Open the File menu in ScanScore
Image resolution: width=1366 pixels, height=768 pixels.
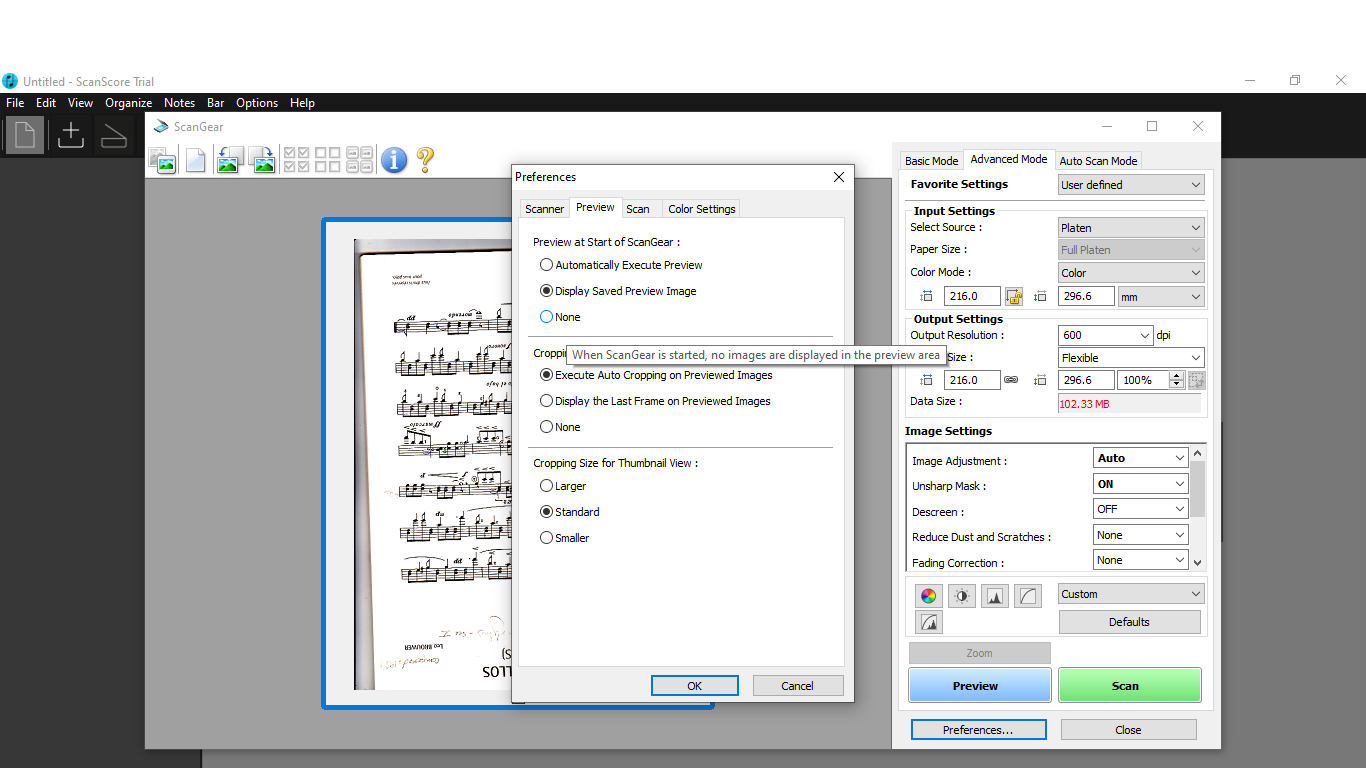click(x=15, y=103)
